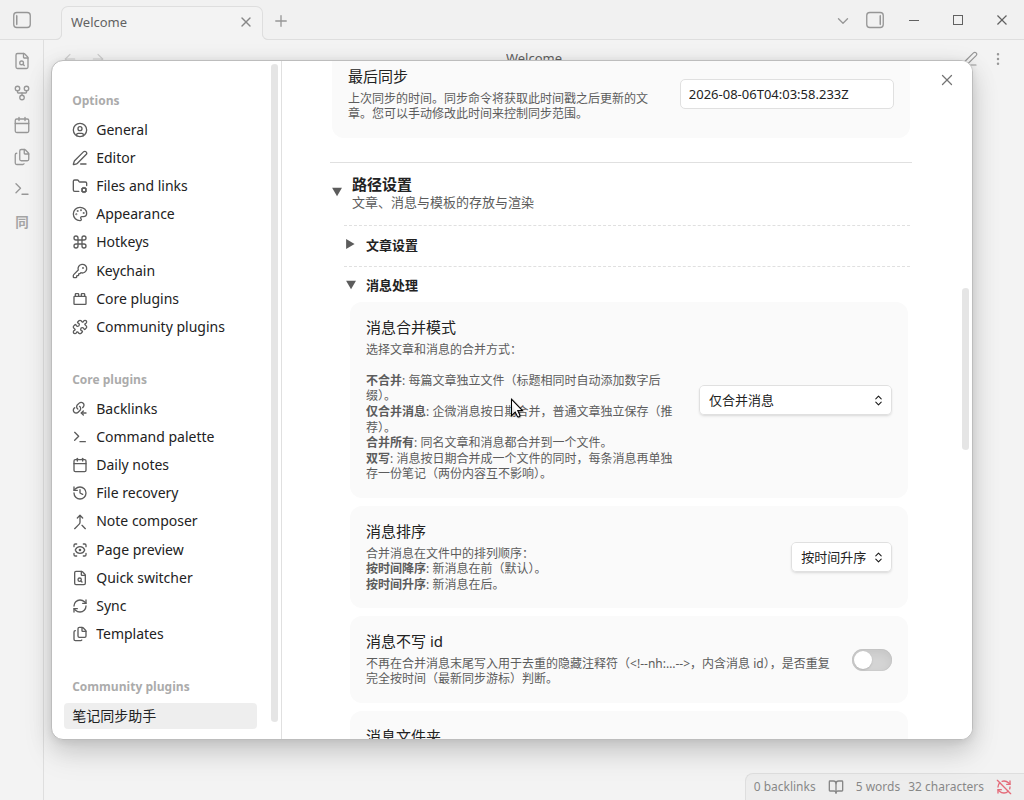The image size is (1024, 800).
Task: Expand the 文章设置 section
Action: [x=350, y=244]
